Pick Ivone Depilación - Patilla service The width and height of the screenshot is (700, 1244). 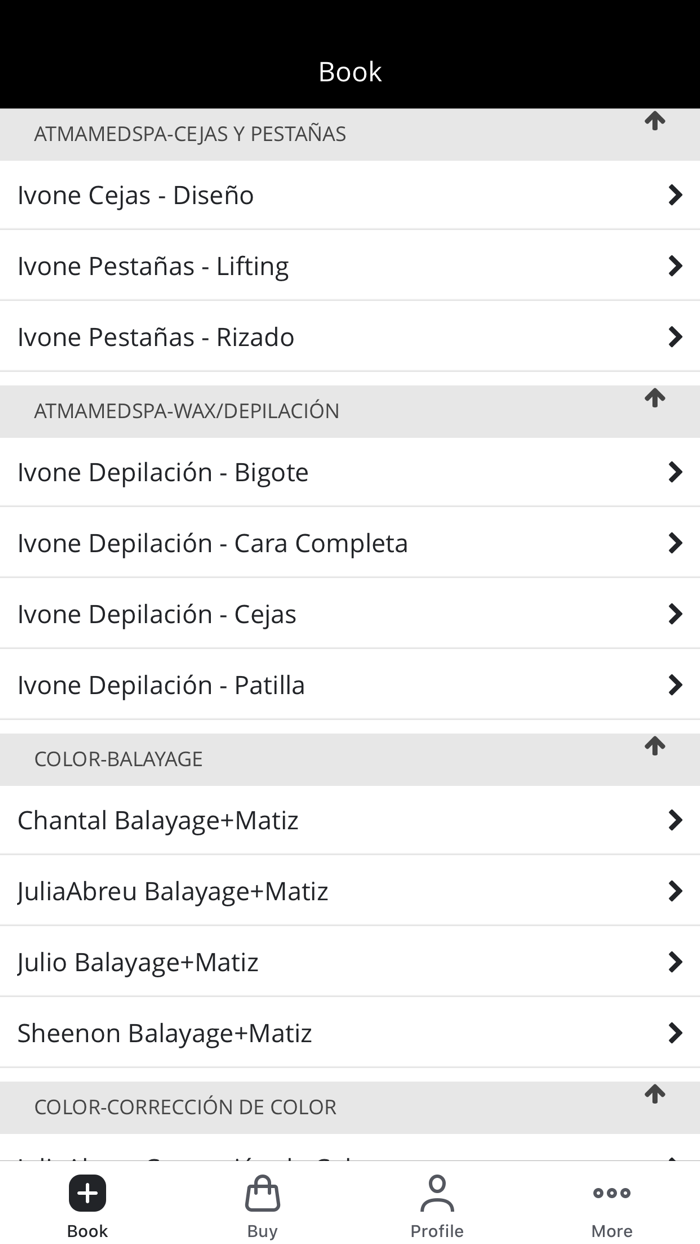(161, 685)
